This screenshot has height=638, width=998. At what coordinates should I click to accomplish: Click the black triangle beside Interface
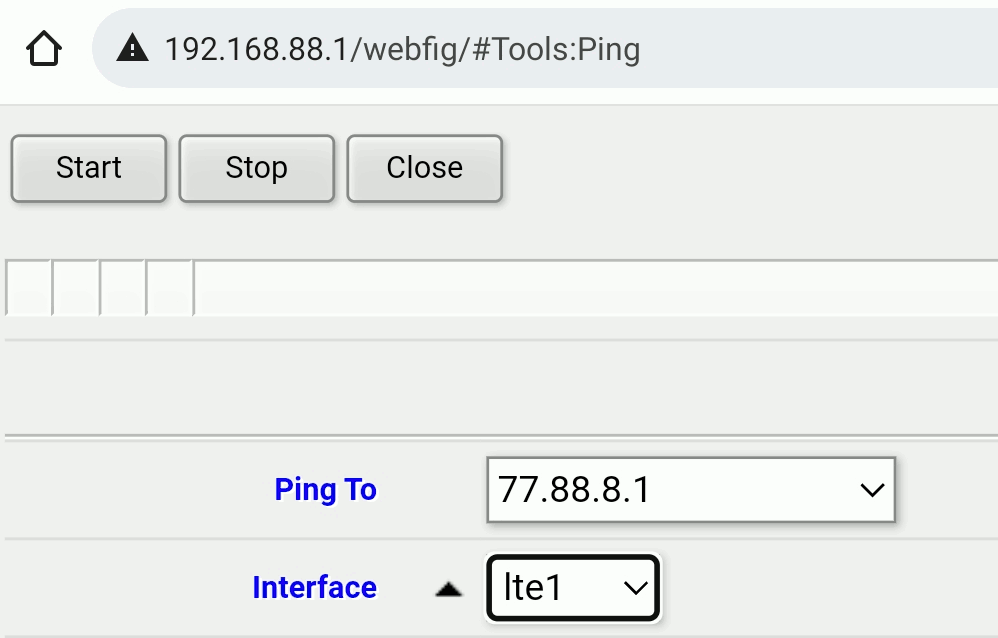click(x=449, y=589)
